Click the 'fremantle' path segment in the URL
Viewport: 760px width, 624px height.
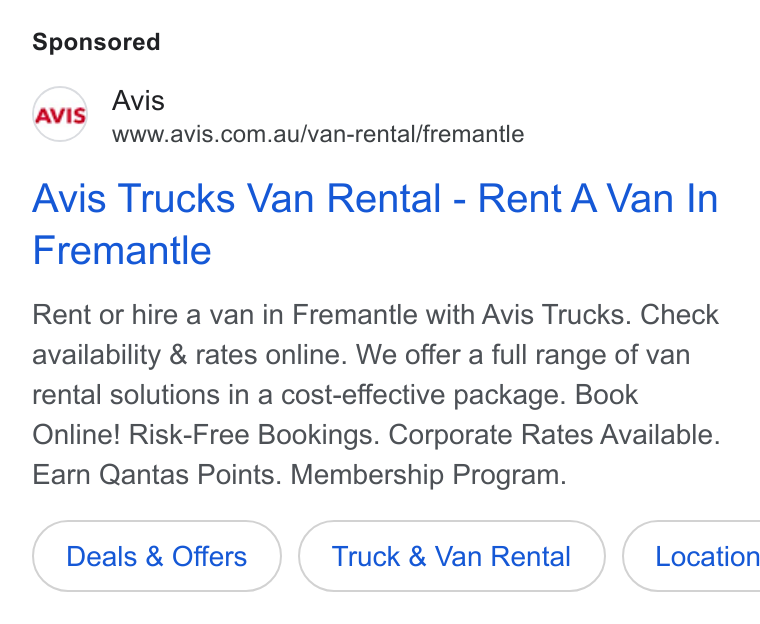point(474,134)
